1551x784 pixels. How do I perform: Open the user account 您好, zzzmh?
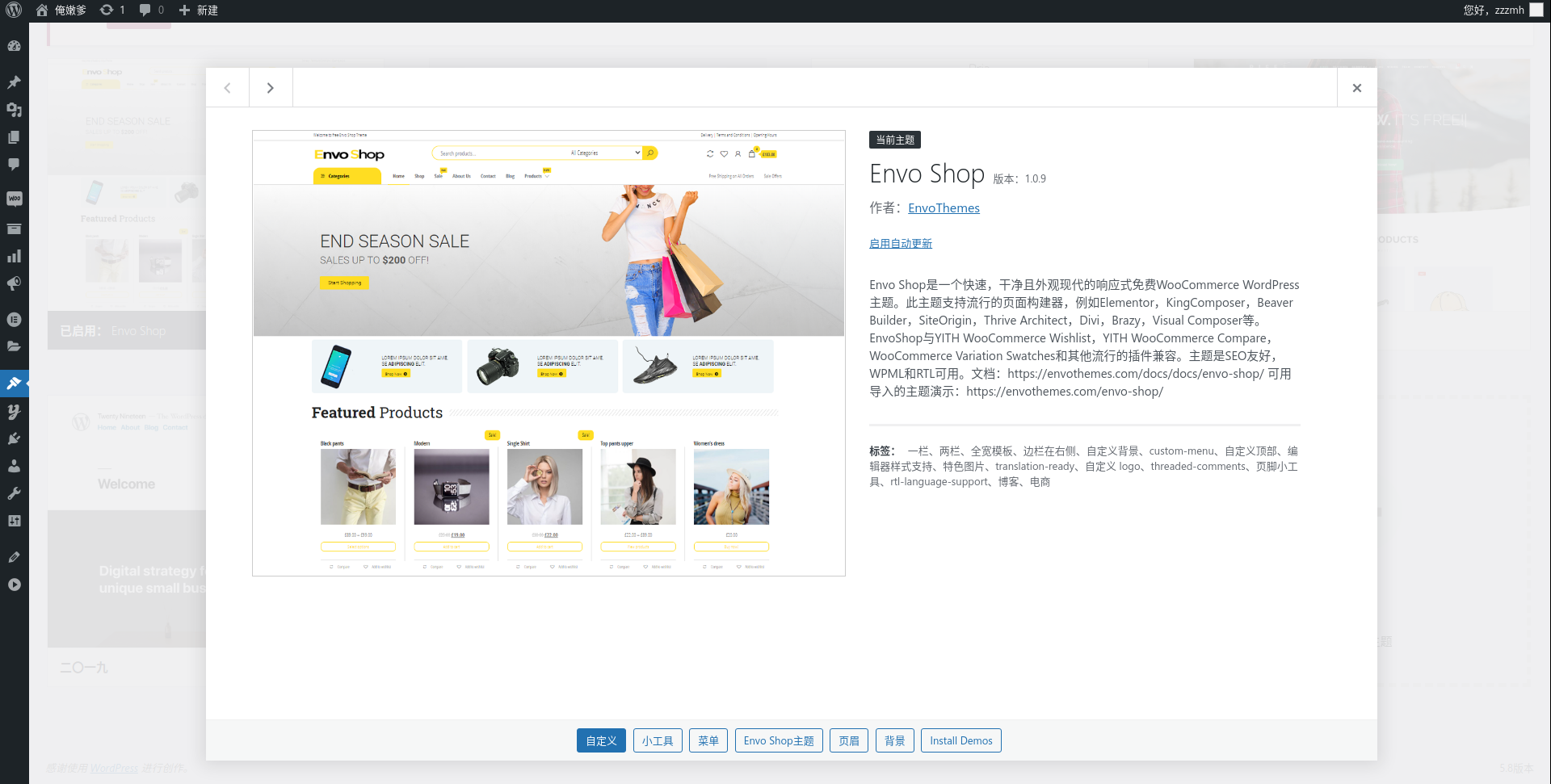(x=1503, y=10)
